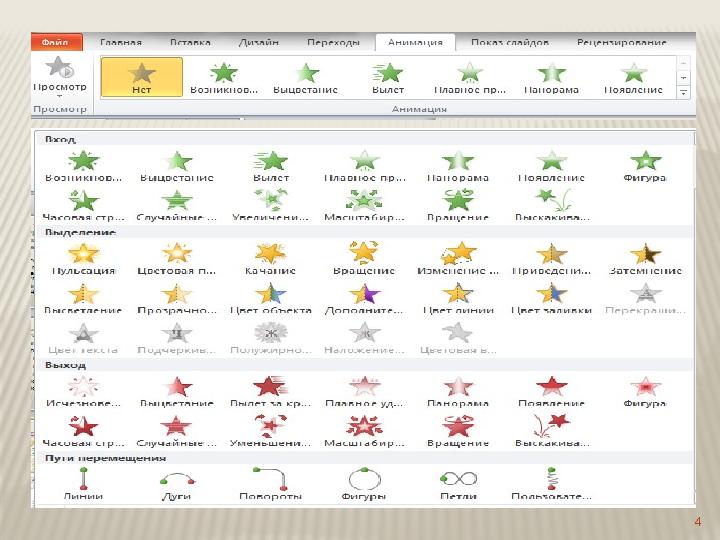Apply Вылет from the ribbon gallery
720x540 pixels.
(x=388, y=78)
